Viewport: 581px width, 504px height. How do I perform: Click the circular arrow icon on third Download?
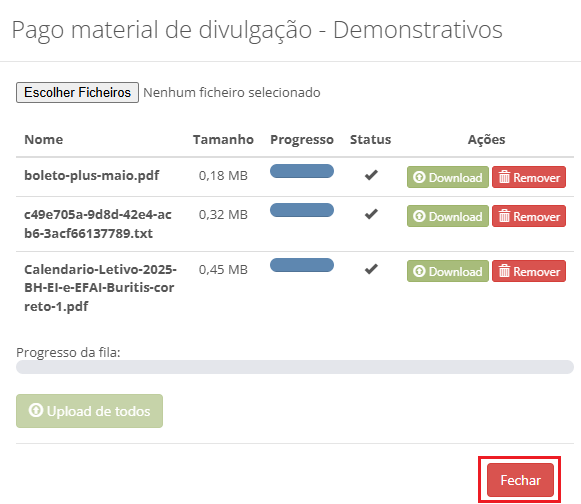pos(419,271)
